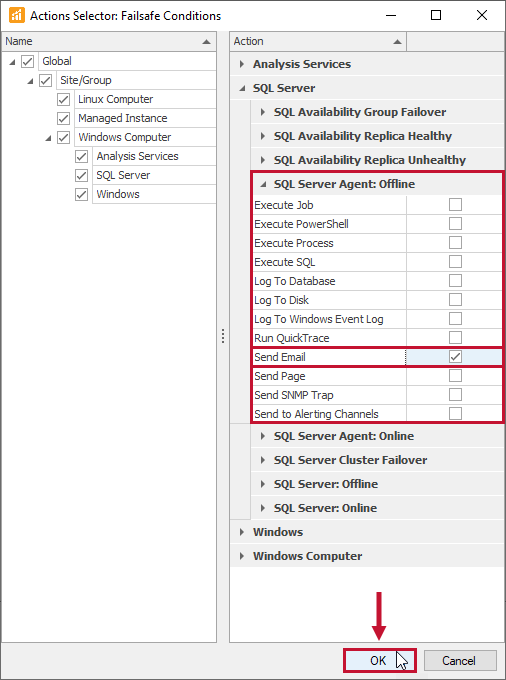This screenshot has width=506, height=680.
Task: Collapse the Site/Group tree node arrow
Action: tap(30, 81)
